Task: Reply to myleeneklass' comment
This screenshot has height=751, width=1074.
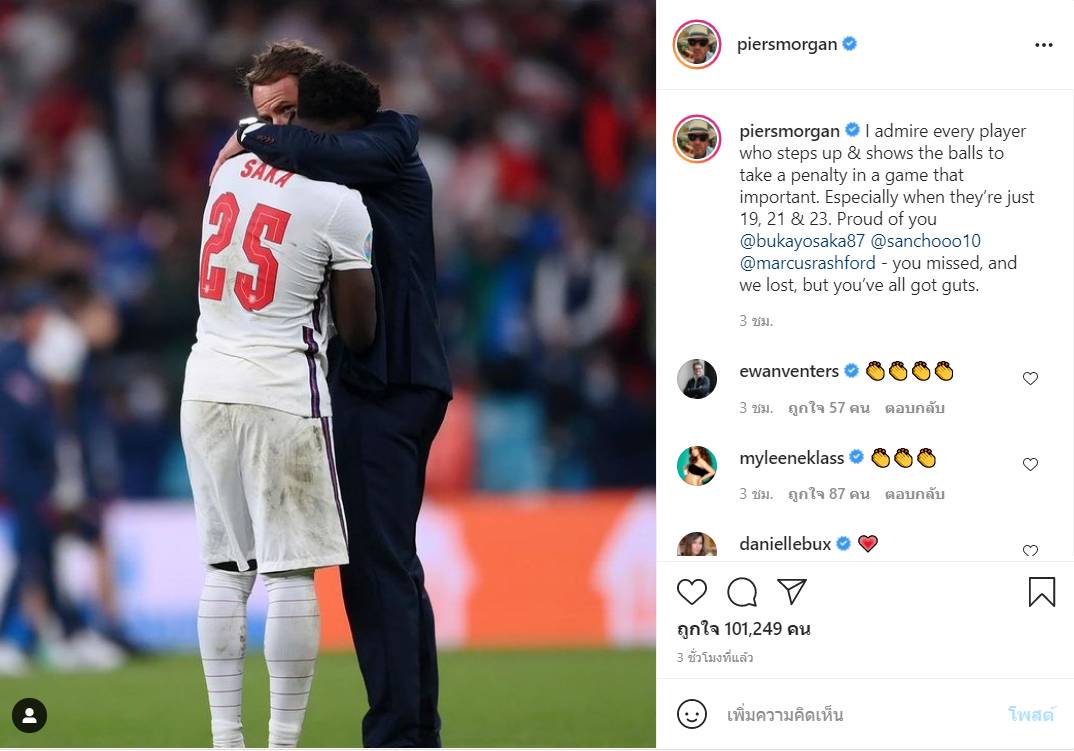Action: (914, 494)
